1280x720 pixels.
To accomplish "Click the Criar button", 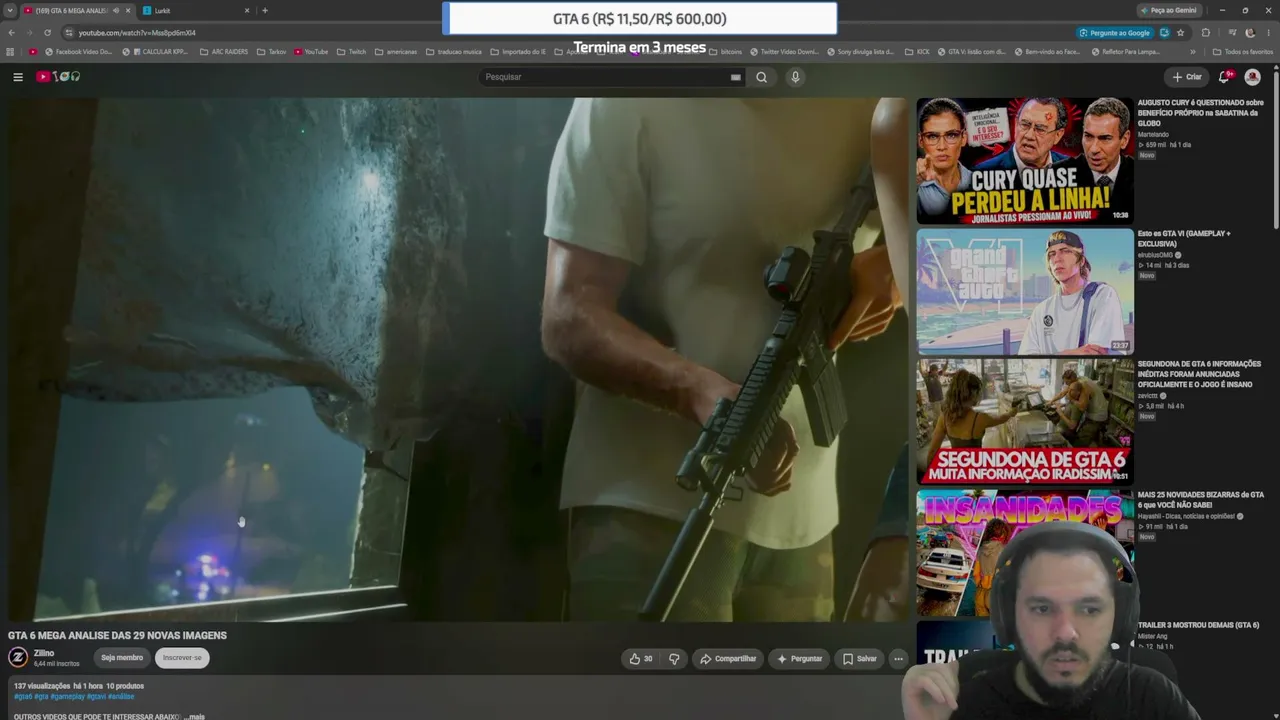I will click(1187, 77).
